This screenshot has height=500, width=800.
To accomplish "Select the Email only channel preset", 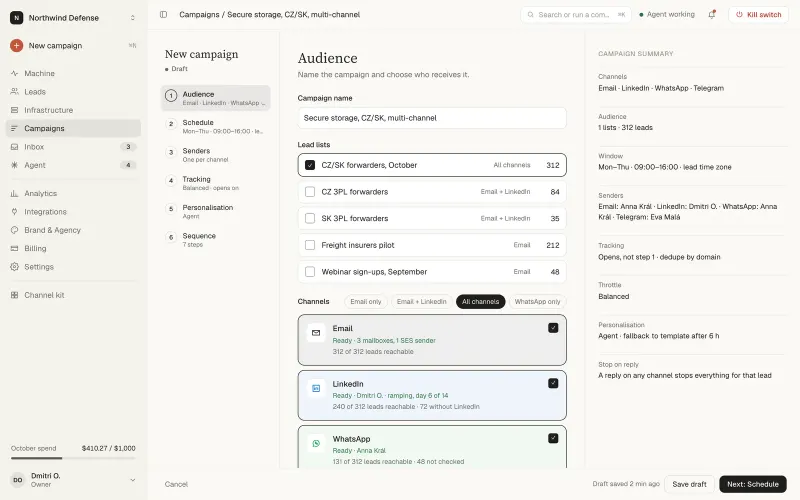I will (x=366, y=302).
